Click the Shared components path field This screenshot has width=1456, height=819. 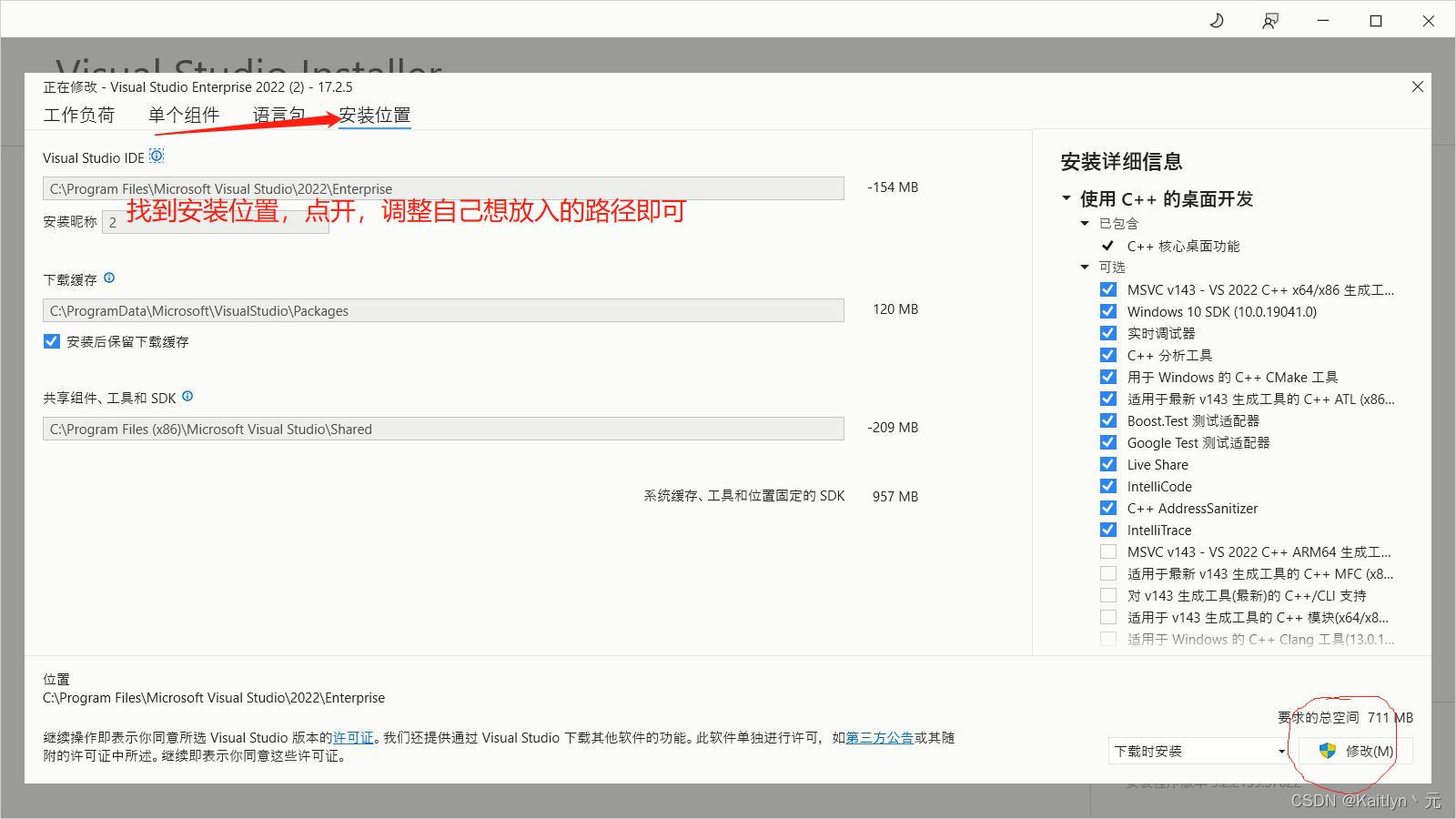[x=443, y=429]
